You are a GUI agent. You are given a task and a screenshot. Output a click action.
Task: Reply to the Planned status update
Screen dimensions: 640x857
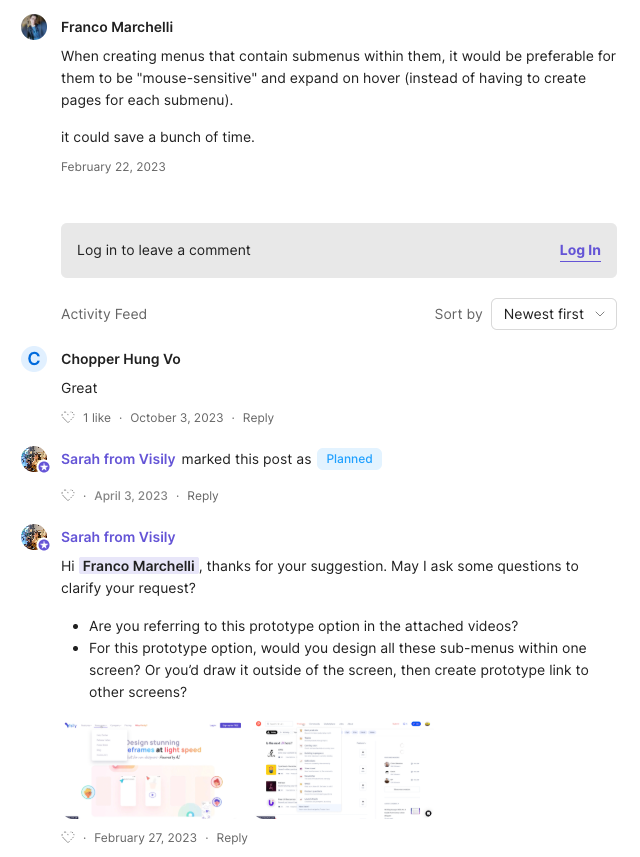pos(203,495)
